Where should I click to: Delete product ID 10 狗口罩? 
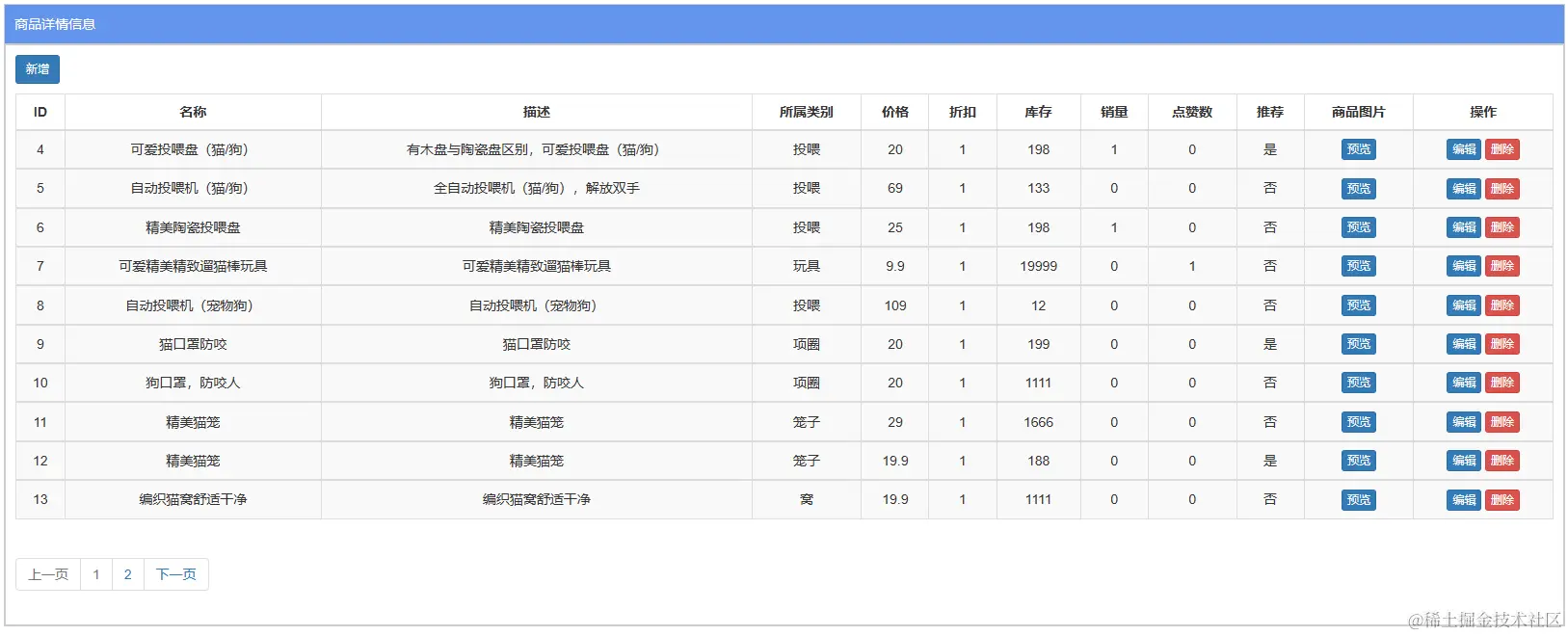click(1502, 383)
